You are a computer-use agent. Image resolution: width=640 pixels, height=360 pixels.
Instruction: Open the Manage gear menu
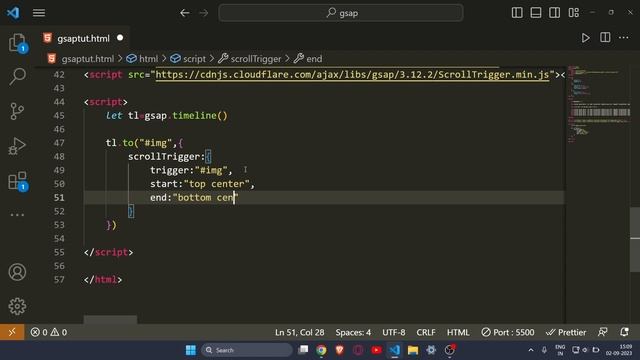(17, 306)
